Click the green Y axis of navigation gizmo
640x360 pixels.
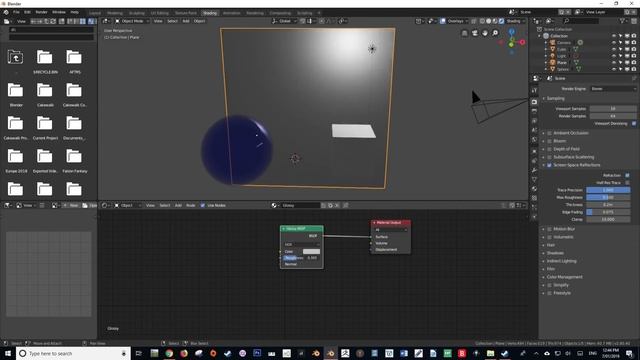coord(511,44)
